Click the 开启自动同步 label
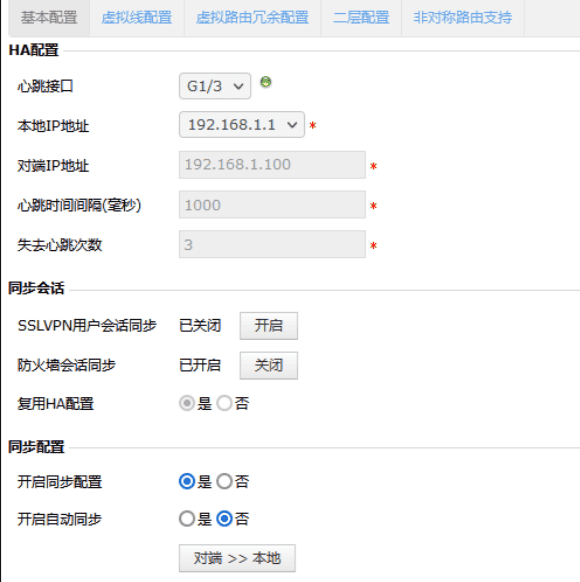This screenshot has width=580, height=582. click(x=59, y=519)
